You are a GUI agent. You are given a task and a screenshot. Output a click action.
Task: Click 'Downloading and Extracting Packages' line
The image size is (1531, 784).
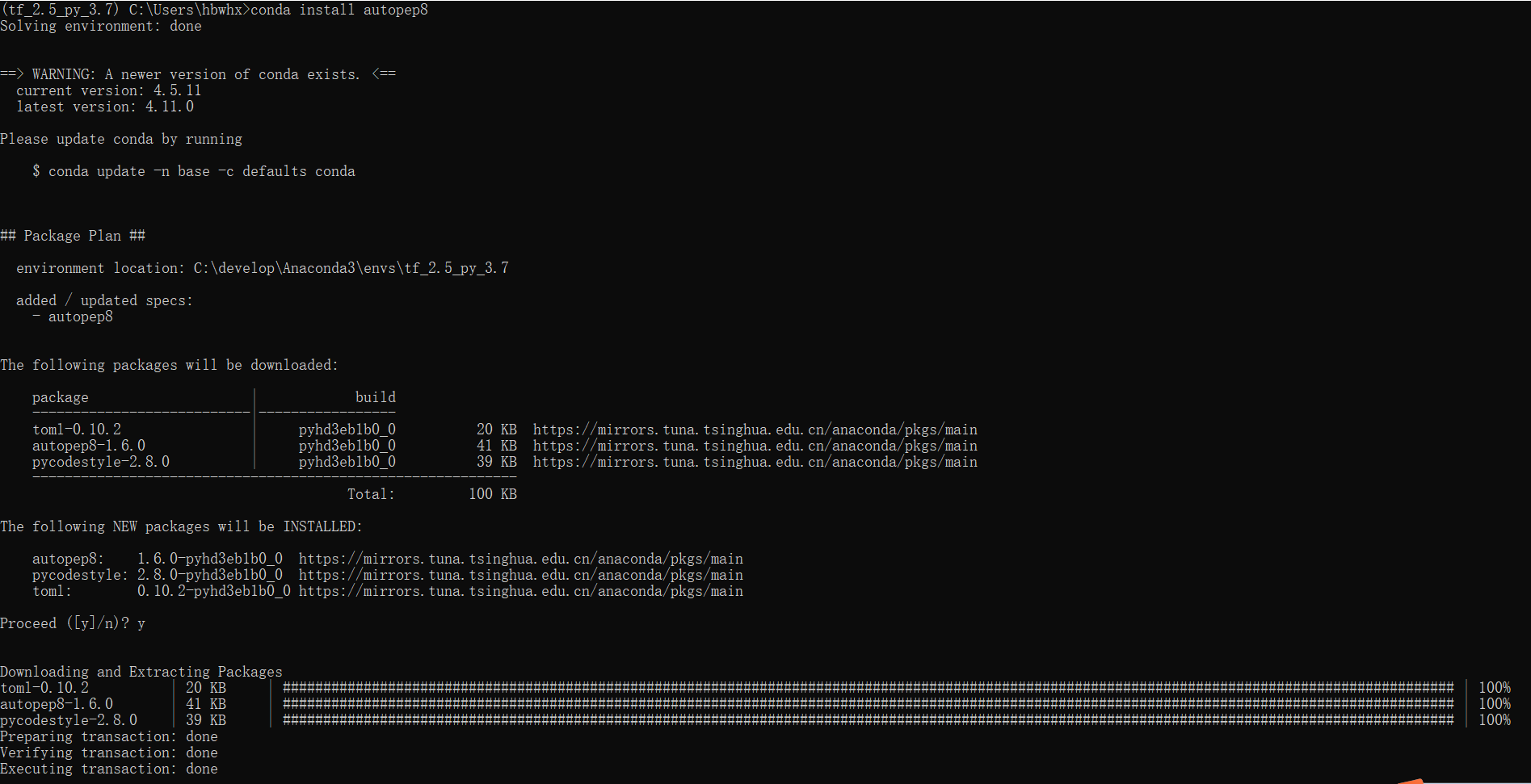click(141, 672)
